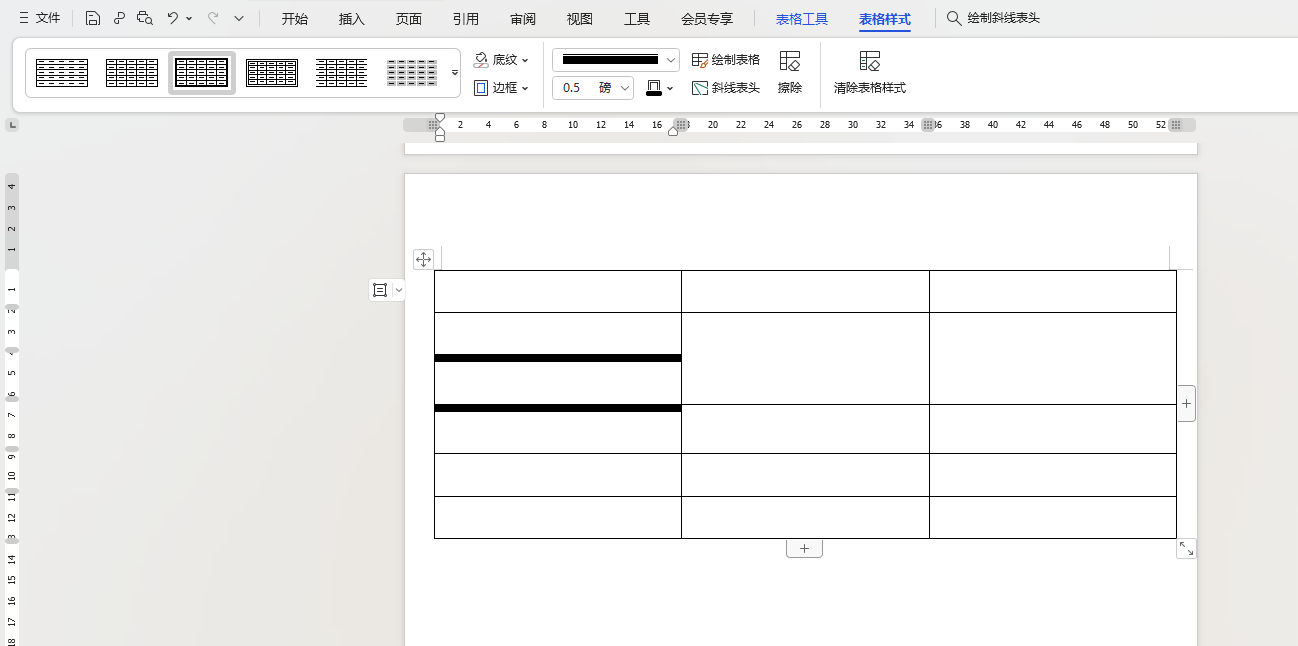Select the 擦除 eraser tool

[790, 73]
